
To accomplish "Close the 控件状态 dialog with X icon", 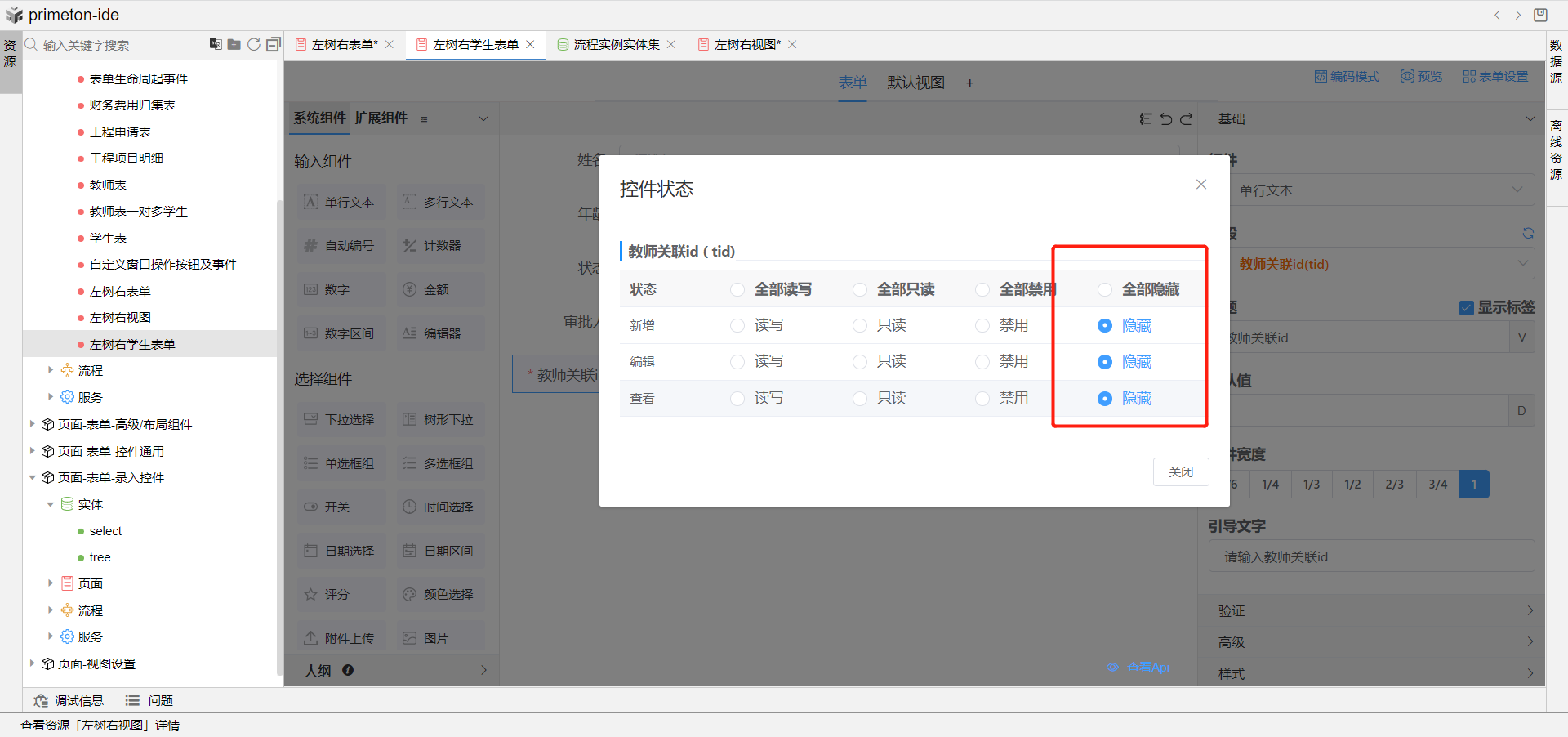I will pyautogui.click(x=1200, y=185).
